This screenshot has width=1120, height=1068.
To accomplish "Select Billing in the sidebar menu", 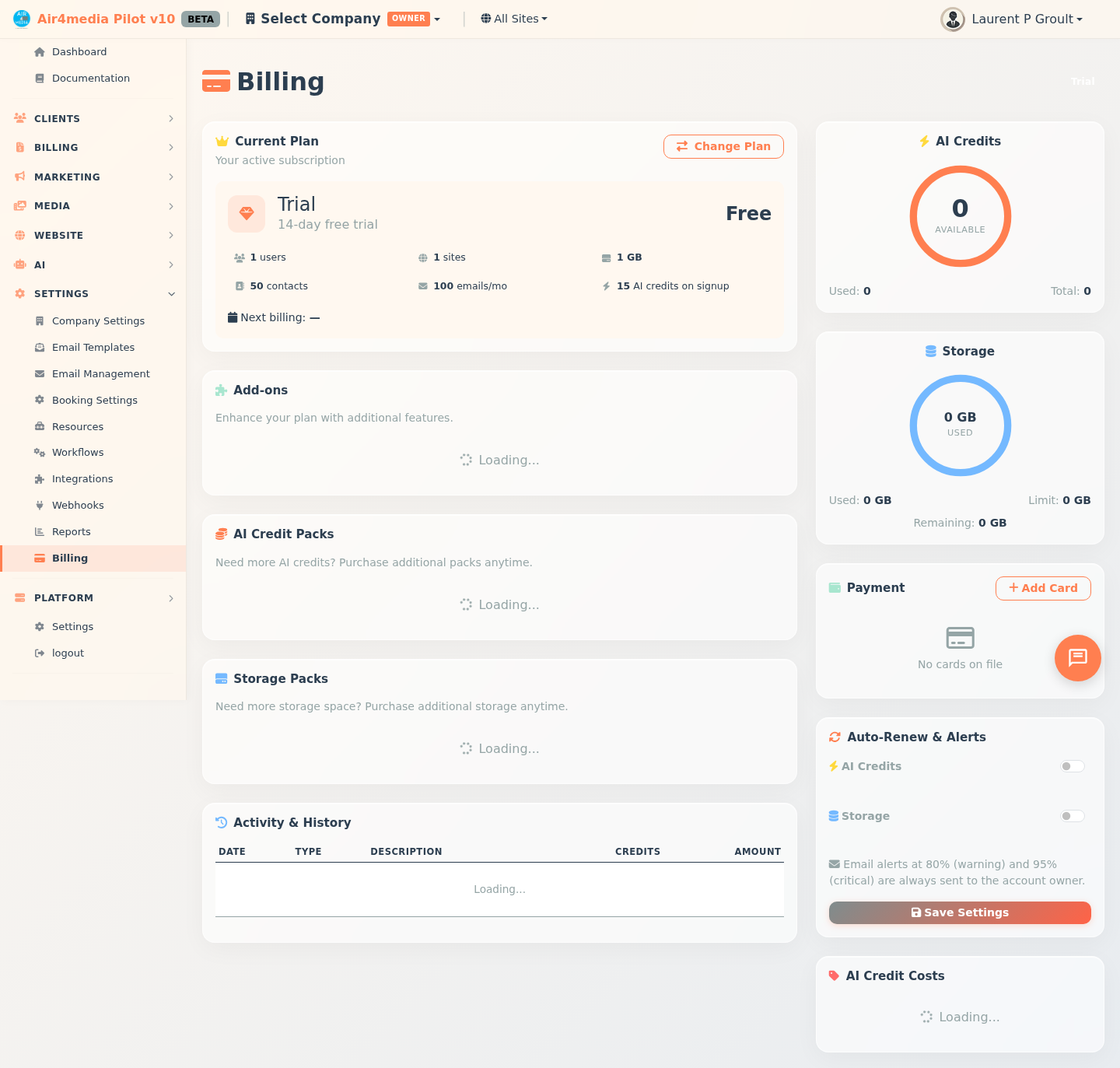I will click(70, 559).
